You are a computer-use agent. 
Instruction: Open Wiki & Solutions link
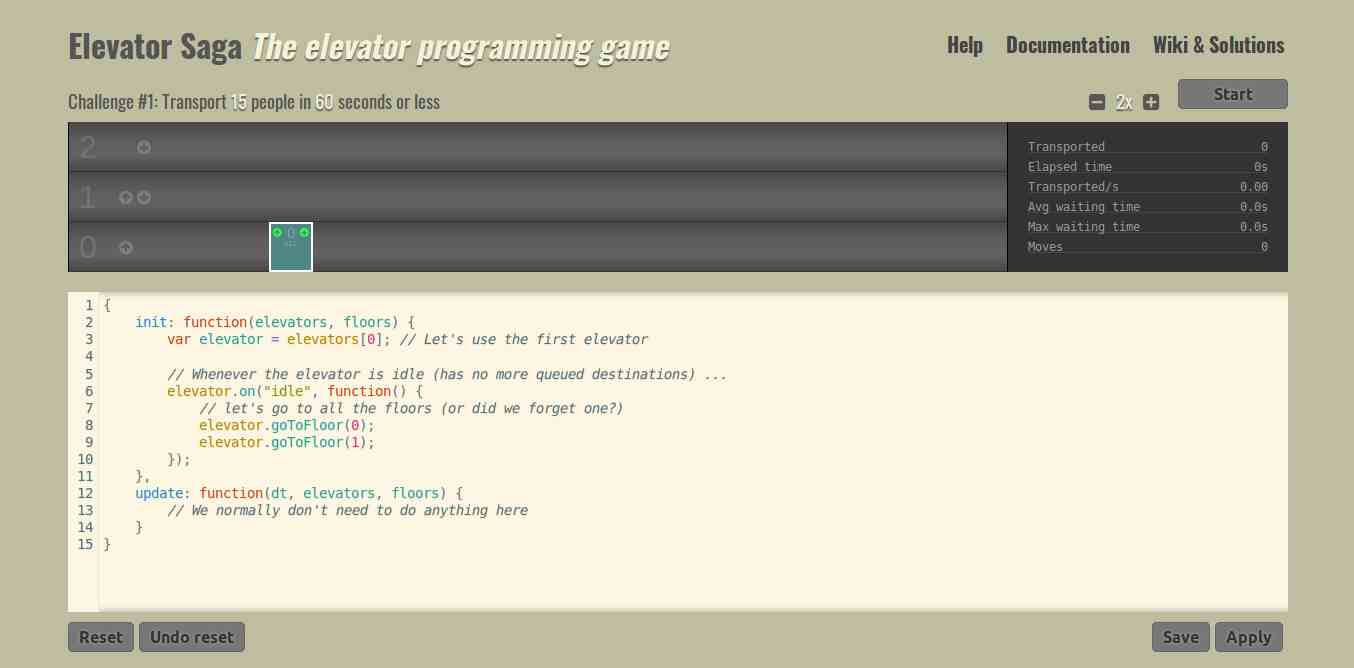[1219, 45]
